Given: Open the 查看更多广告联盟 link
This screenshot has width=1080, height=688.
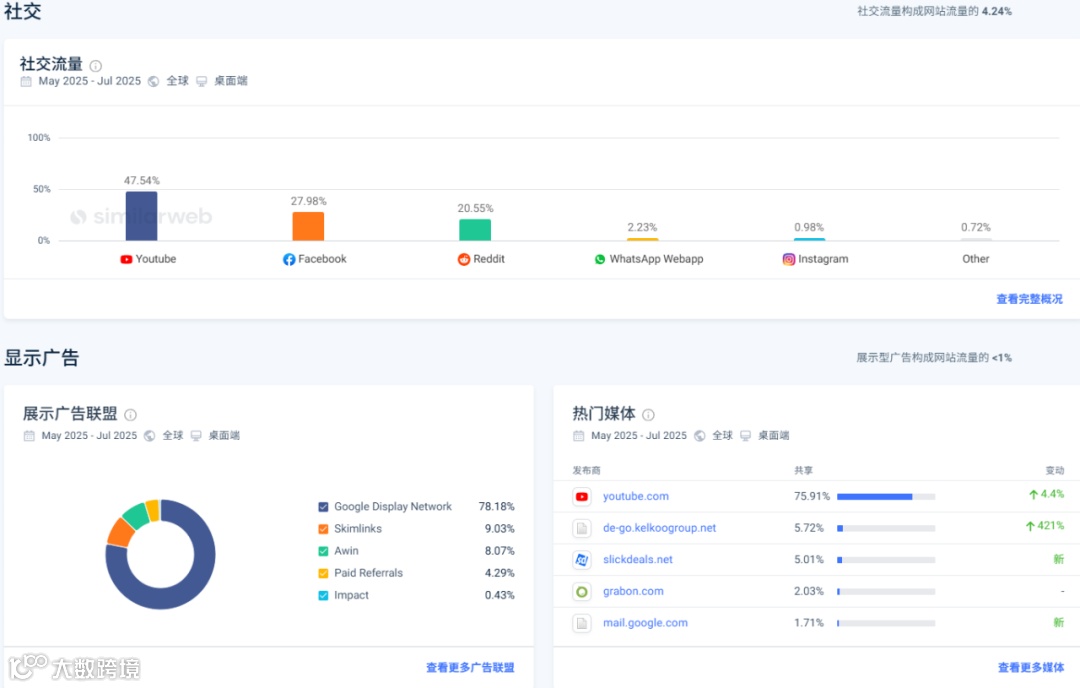Looking at the screenshot, I should 470,667.
